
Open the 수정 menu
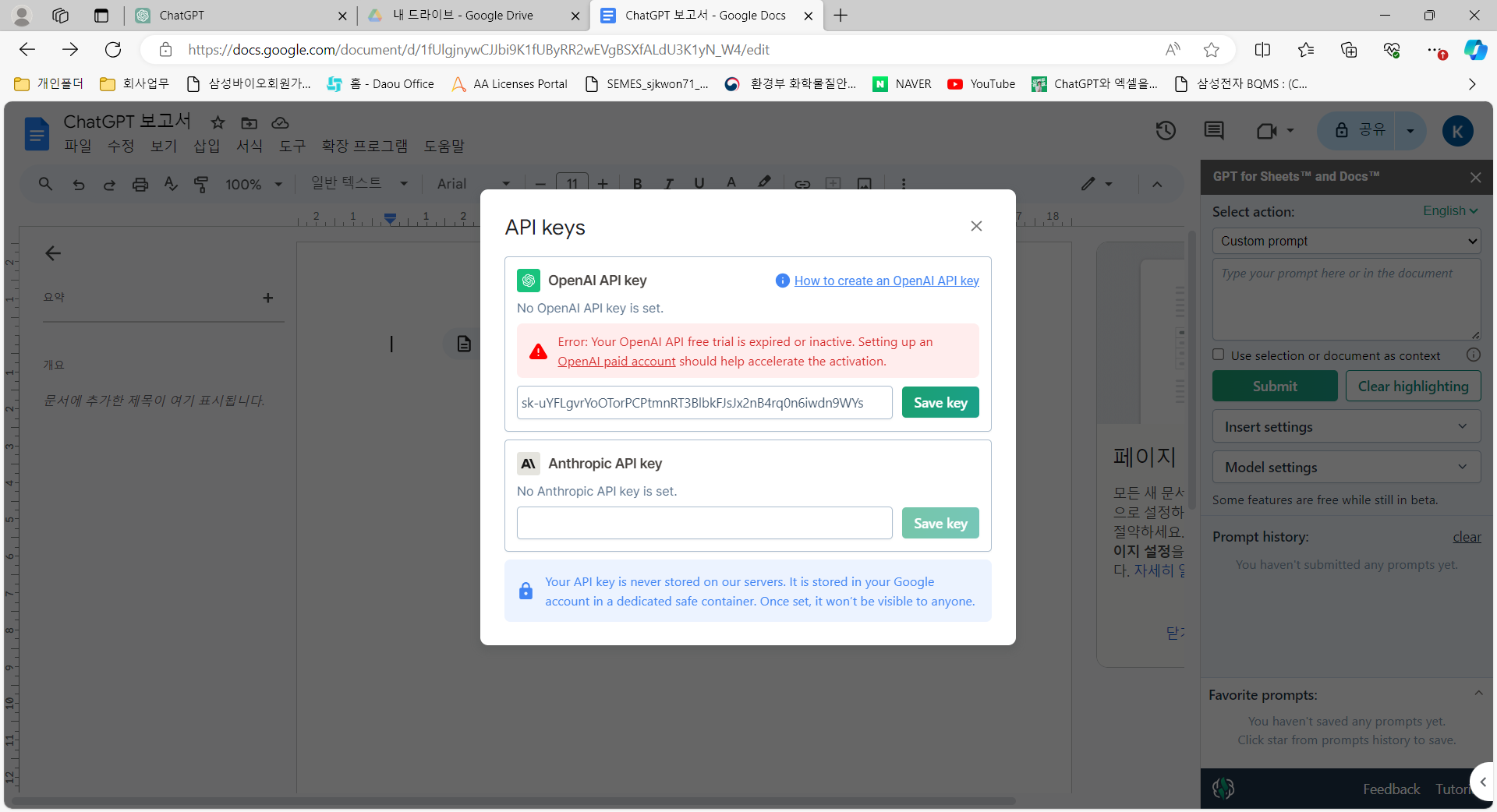[x=121, y=146]
